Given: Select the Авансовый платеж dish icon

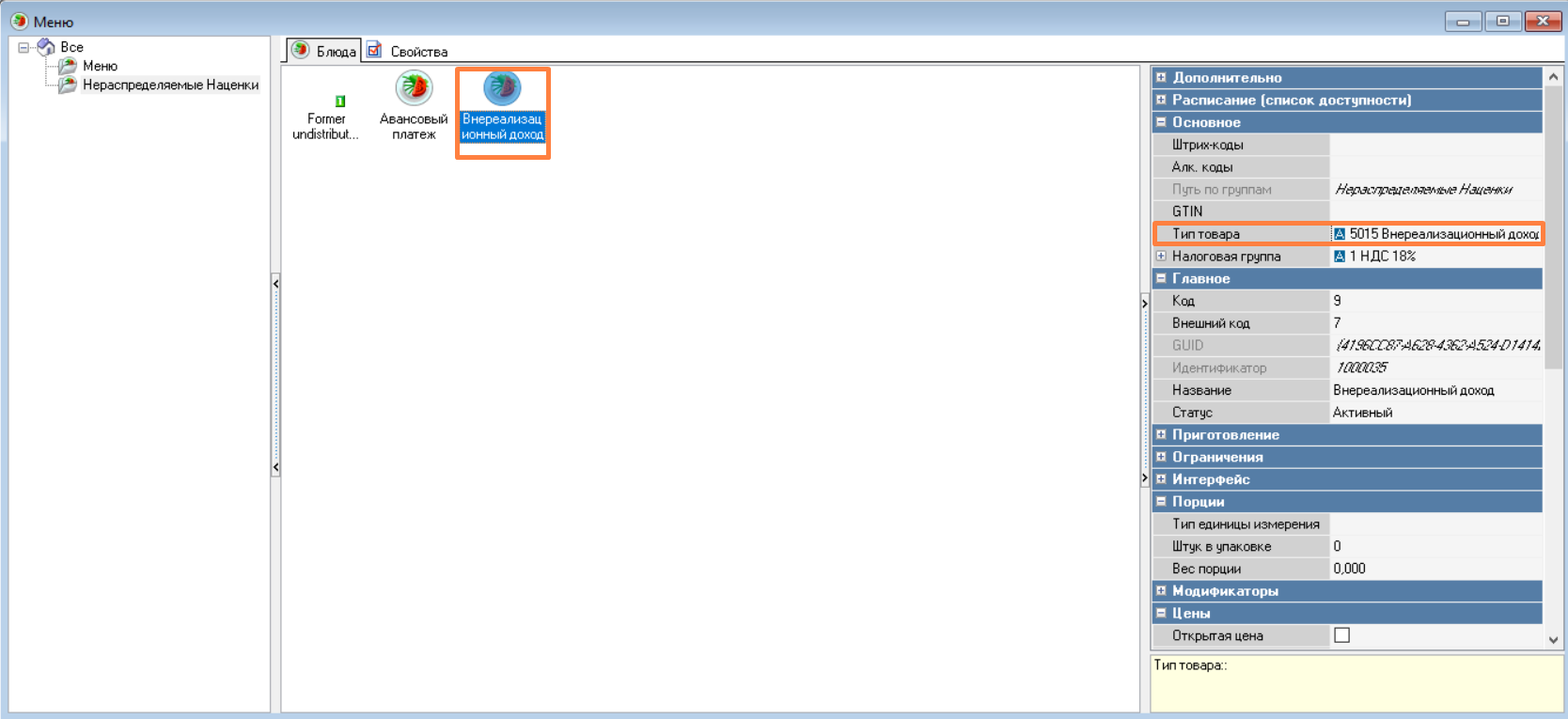Looking at the screenshot, I should pyautogui.click(x=414, y=88).
